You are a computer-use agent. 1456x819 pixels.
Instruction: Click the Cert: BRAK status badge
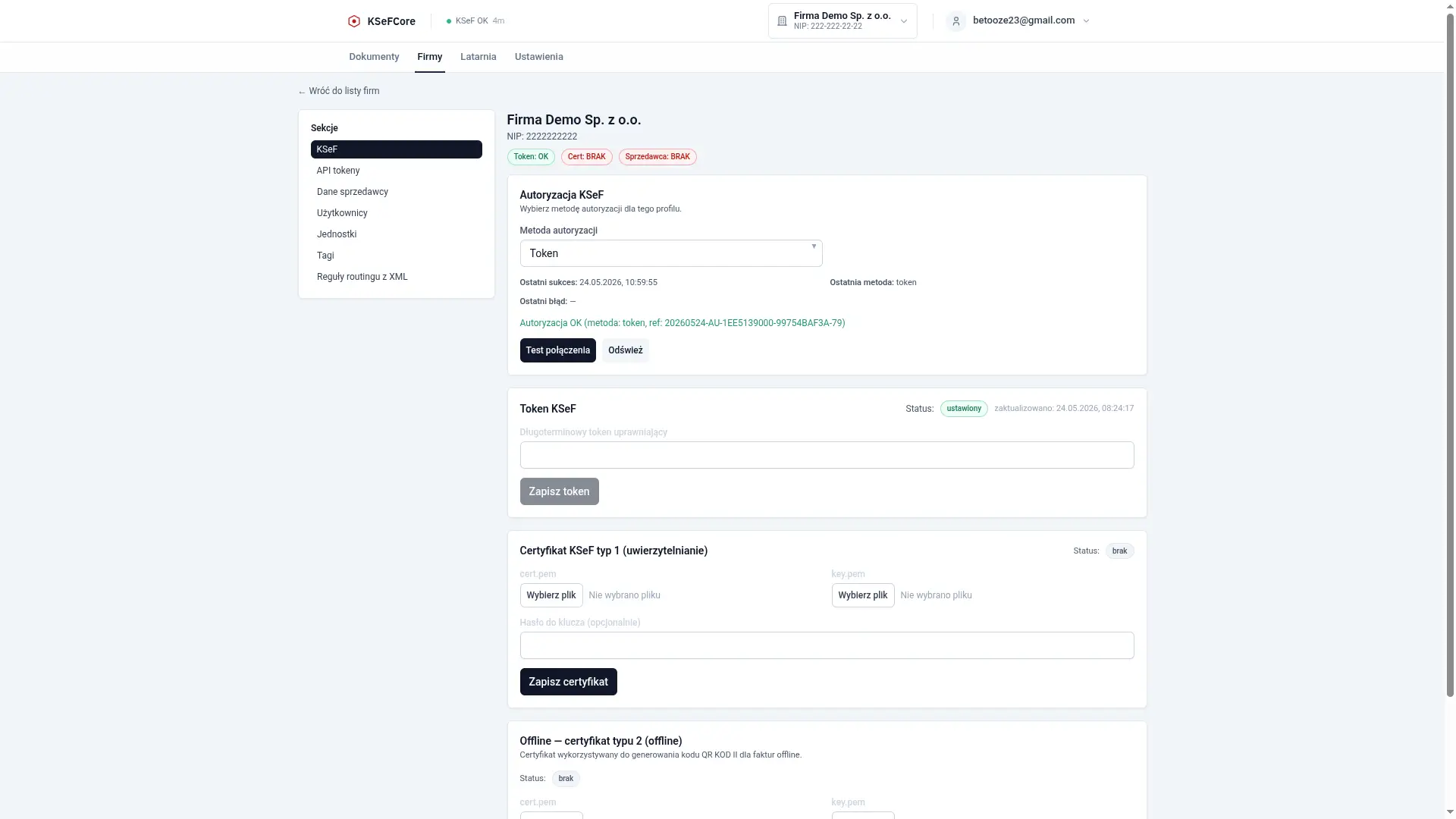click(586, 157)
